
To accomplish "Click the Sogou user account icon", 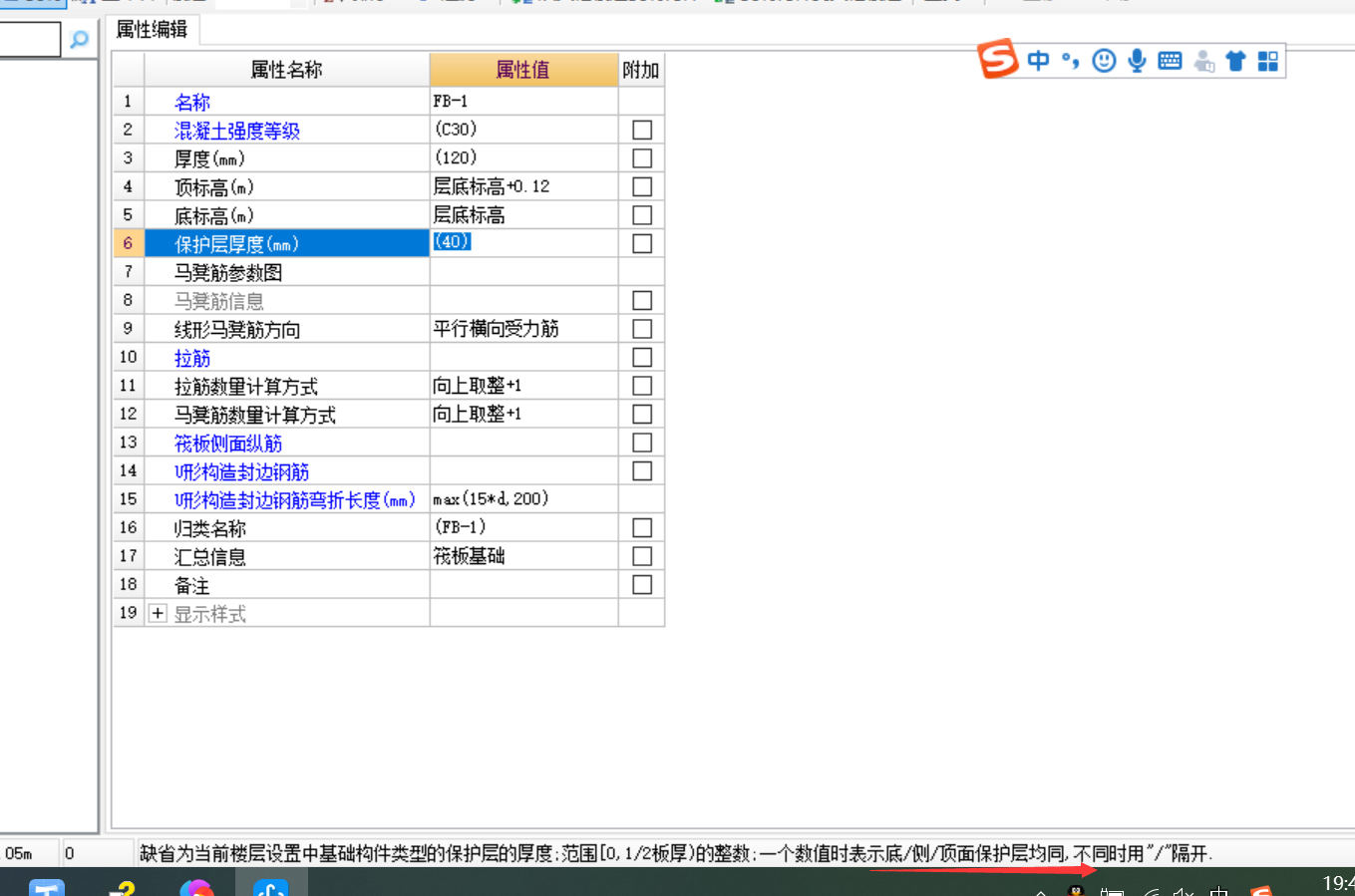I will (1204, 61).
